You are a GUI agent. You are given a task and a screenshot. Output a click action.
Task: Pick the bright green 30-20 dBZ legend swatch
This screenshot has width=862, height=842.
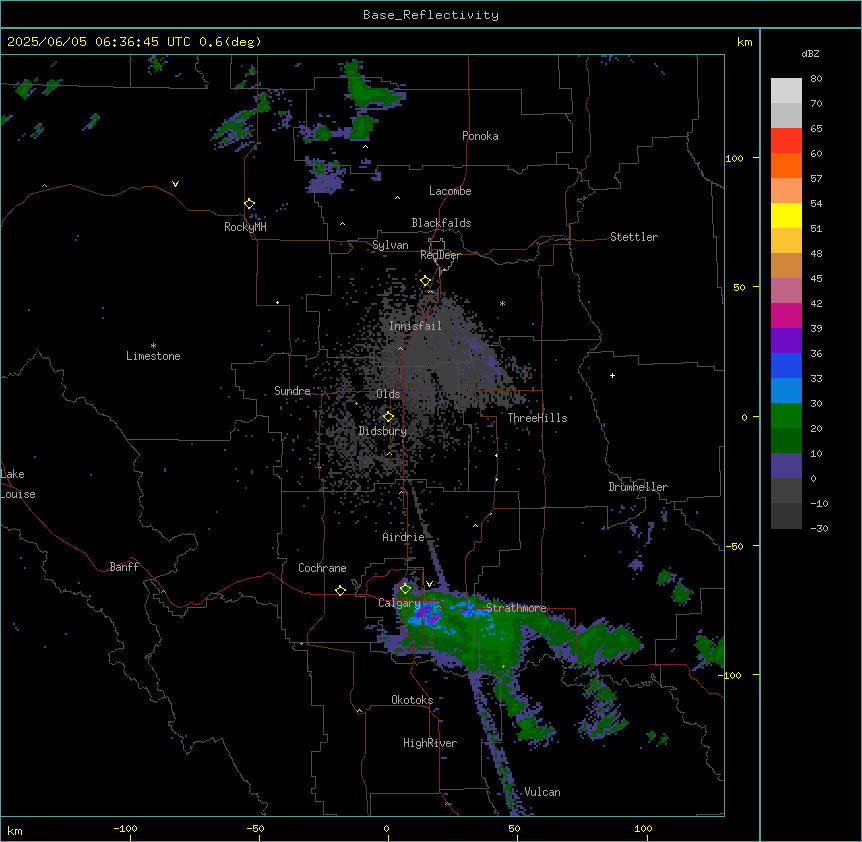[786, 416]
